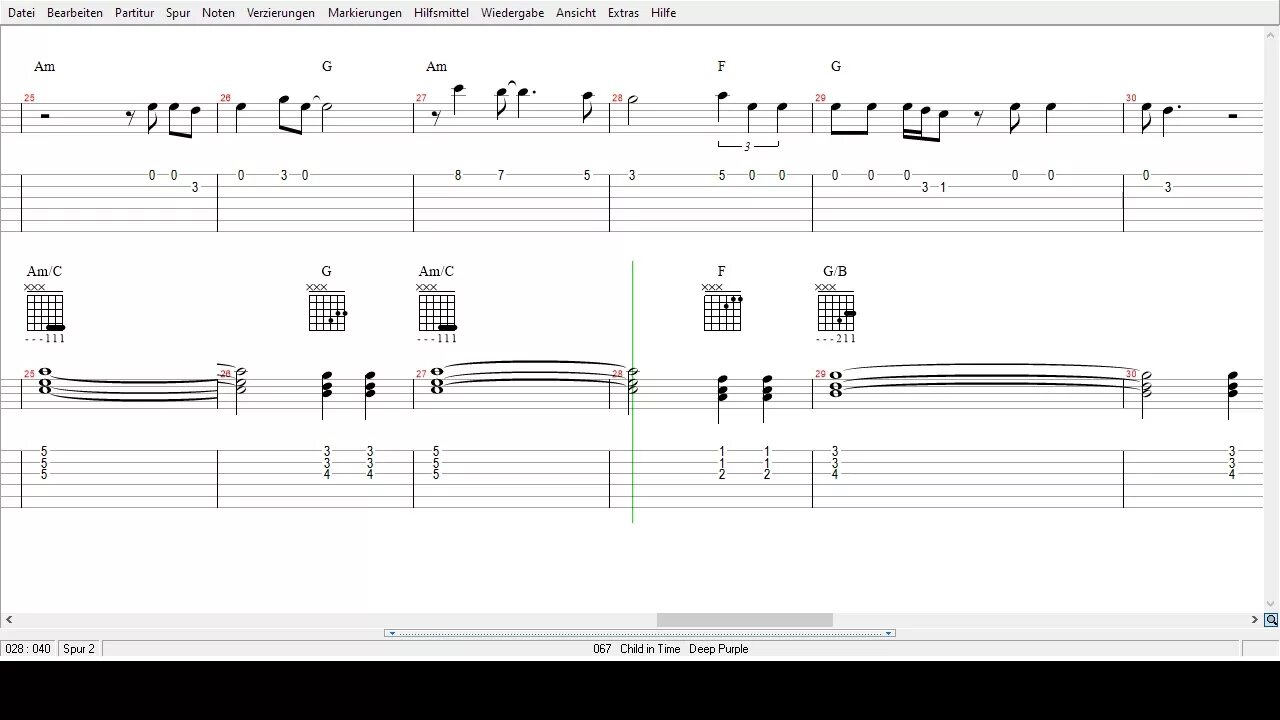Click the left marker of the dotted range bar
Viewport: 1280px width, 720px height.
pos(392,633)
